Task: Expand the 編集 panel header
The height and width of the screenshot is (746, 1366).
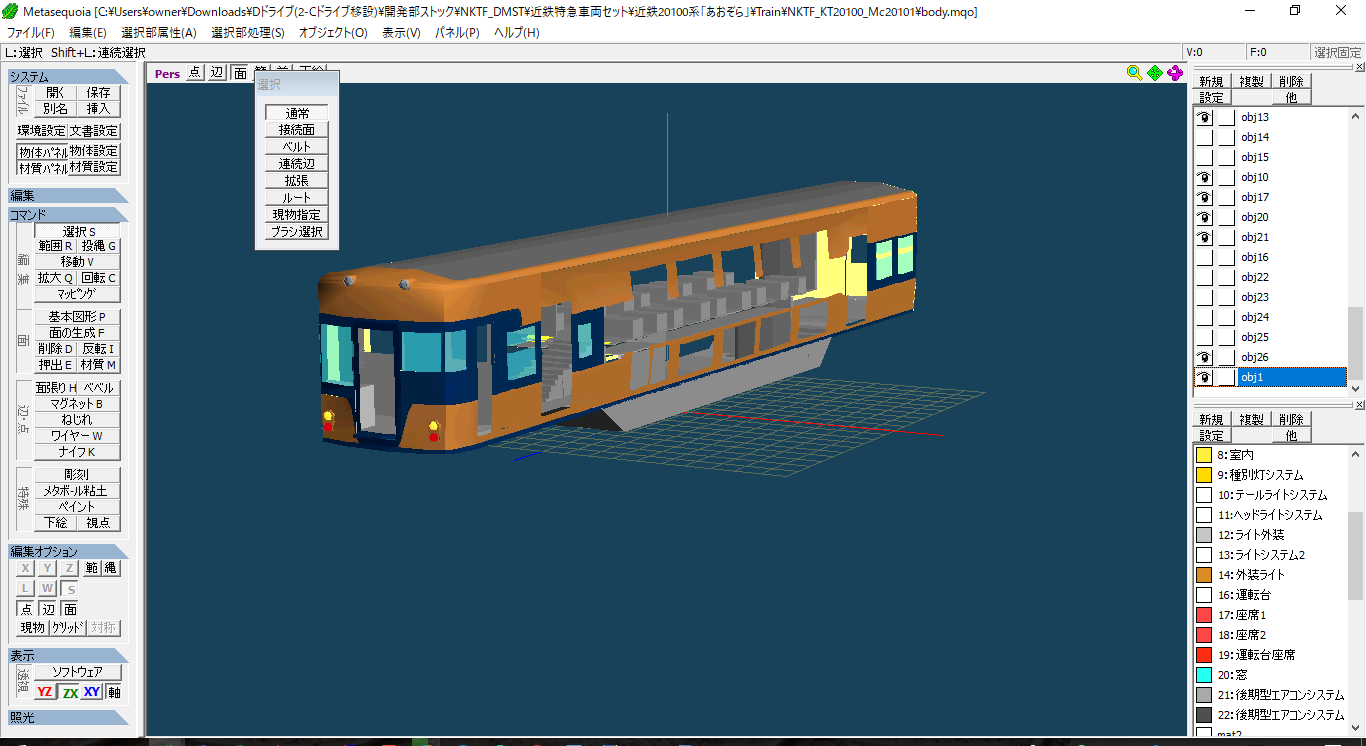Action: click(x=68, y=196)
